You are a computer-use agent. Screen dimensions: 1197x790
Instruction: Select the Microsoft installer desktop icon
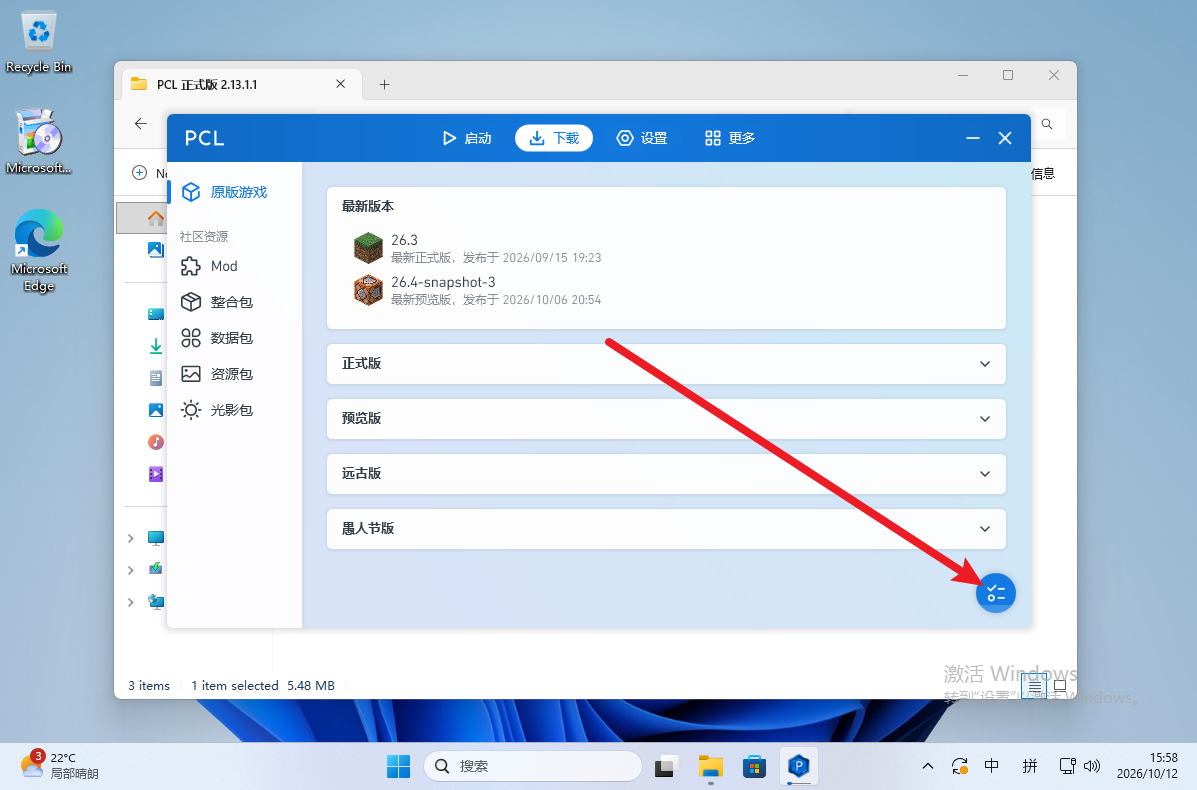point(39,142)
